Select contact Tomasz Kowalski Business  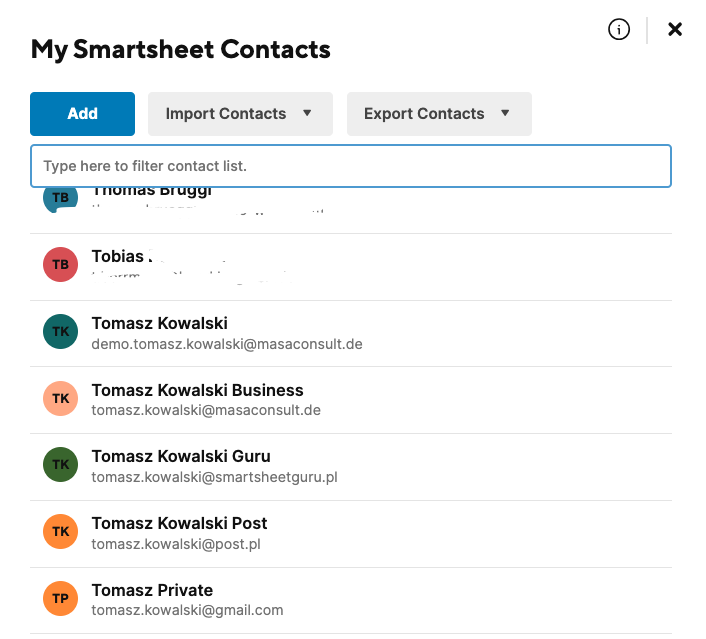coord(198,390)
